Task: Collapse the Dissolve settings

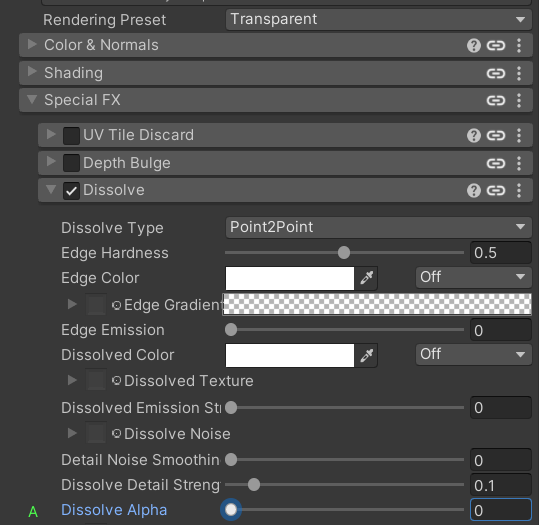Action: click(51, 189)
